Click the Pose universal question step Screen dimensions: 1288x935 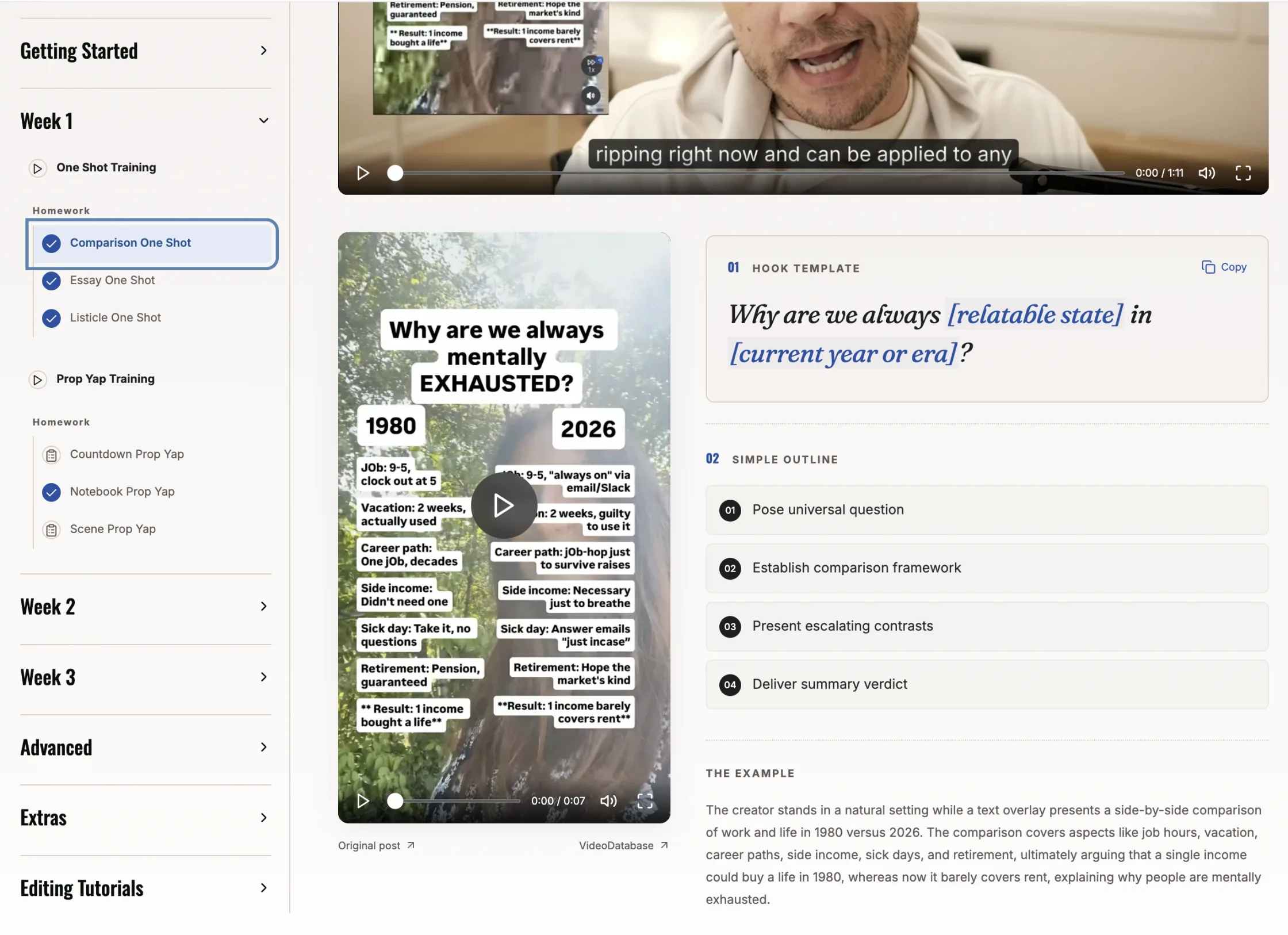pos(987,511)
